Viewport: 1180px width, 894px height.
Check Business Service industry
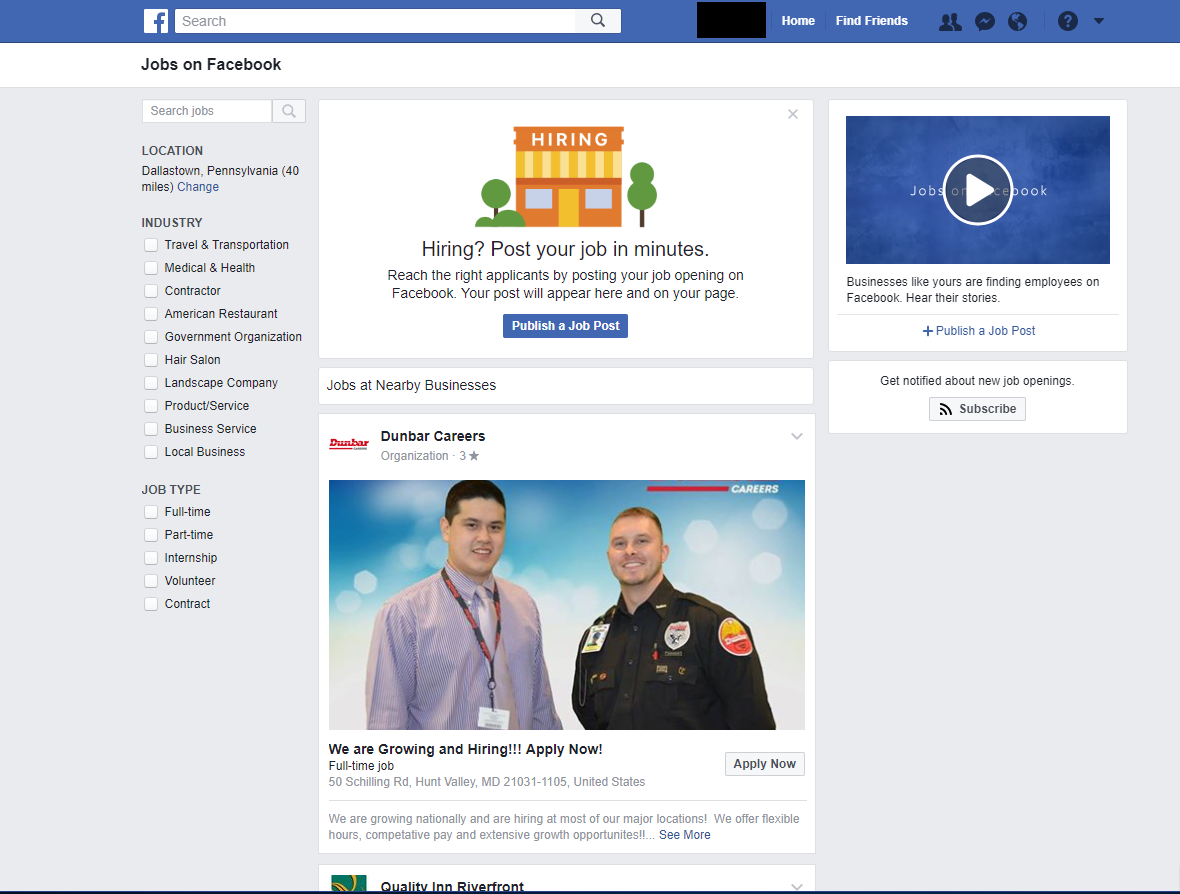coord(151,429)
